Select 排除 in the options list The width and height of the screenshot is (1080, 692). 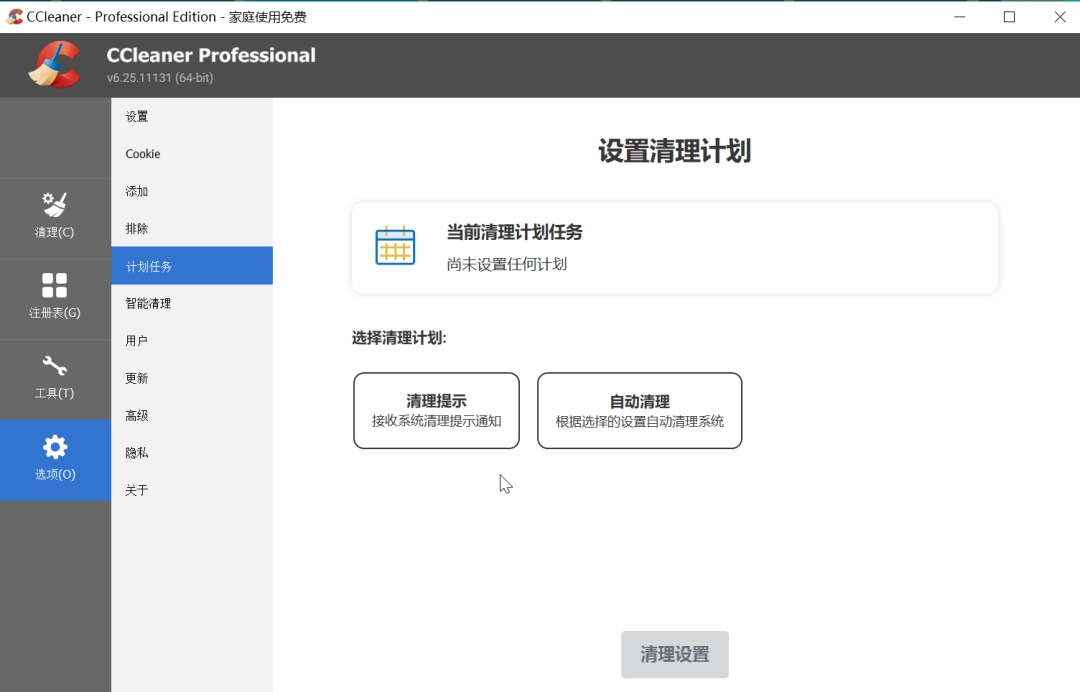pyautogui.click(x=136, y=228)
